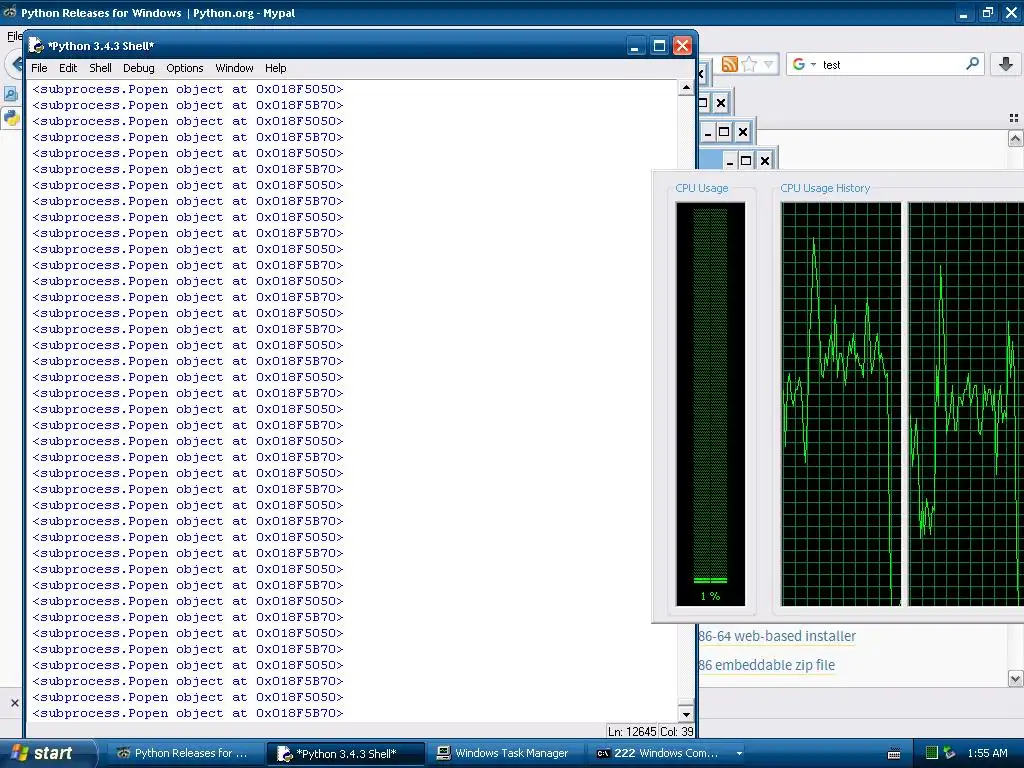Open the '86 embeddable zip file' link
This screenshot has width=1024, height=768.
coord(767,665)
